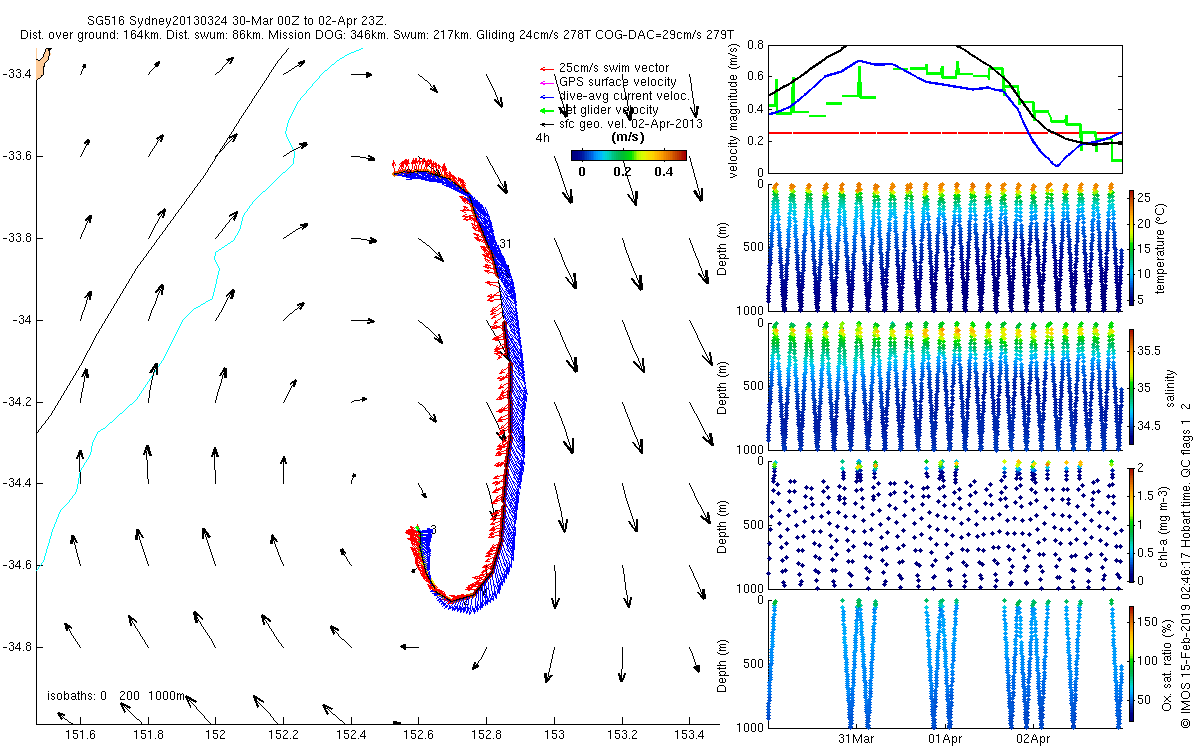Click the '150' tick on oxygen colorbar

[1148, 620]
